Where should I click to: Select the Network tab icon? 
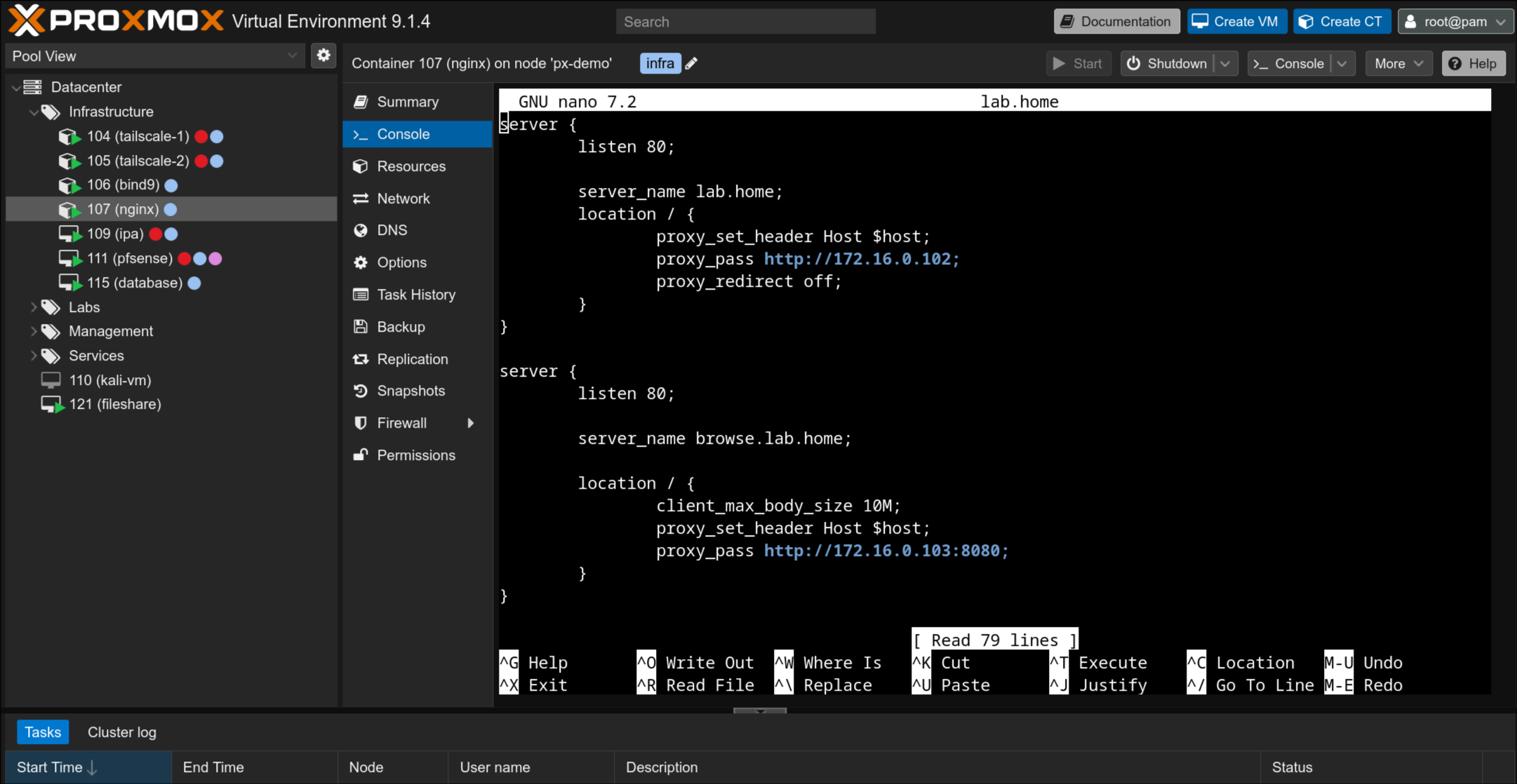pos(361,198)
